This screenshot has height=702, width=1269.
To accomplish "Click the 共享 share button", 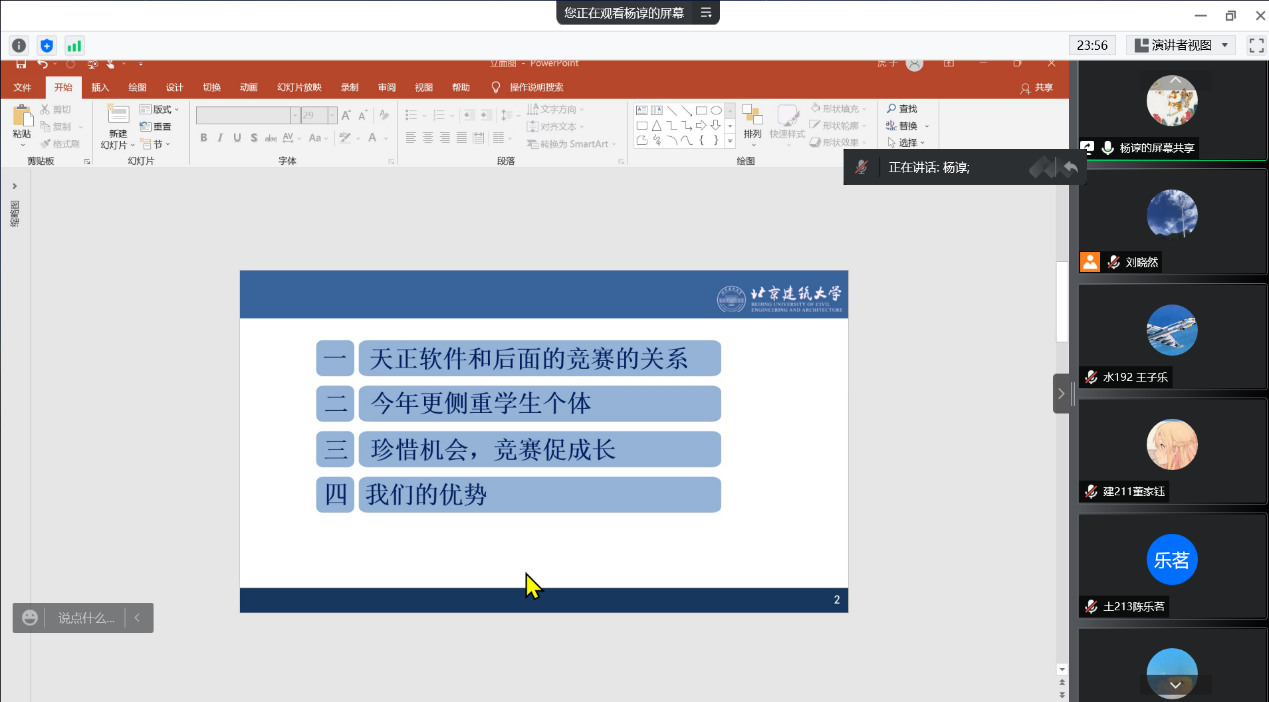I will (1036, 87).
